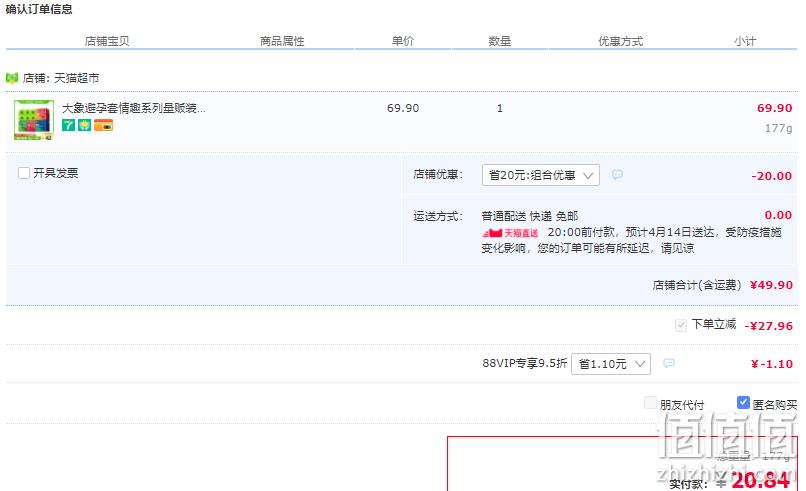This screenshot has width=806, height=491.
Task: Enable the 朋友代付 checkbox
Action: [650, 403]
